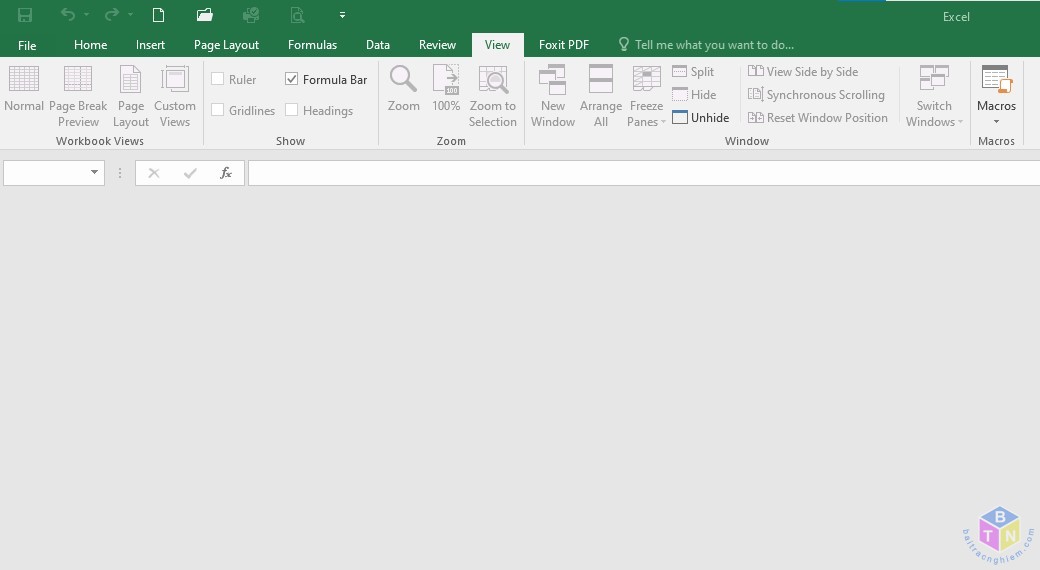
Task: Click the Undo arrow icon
Action: [x=68, y=14]
